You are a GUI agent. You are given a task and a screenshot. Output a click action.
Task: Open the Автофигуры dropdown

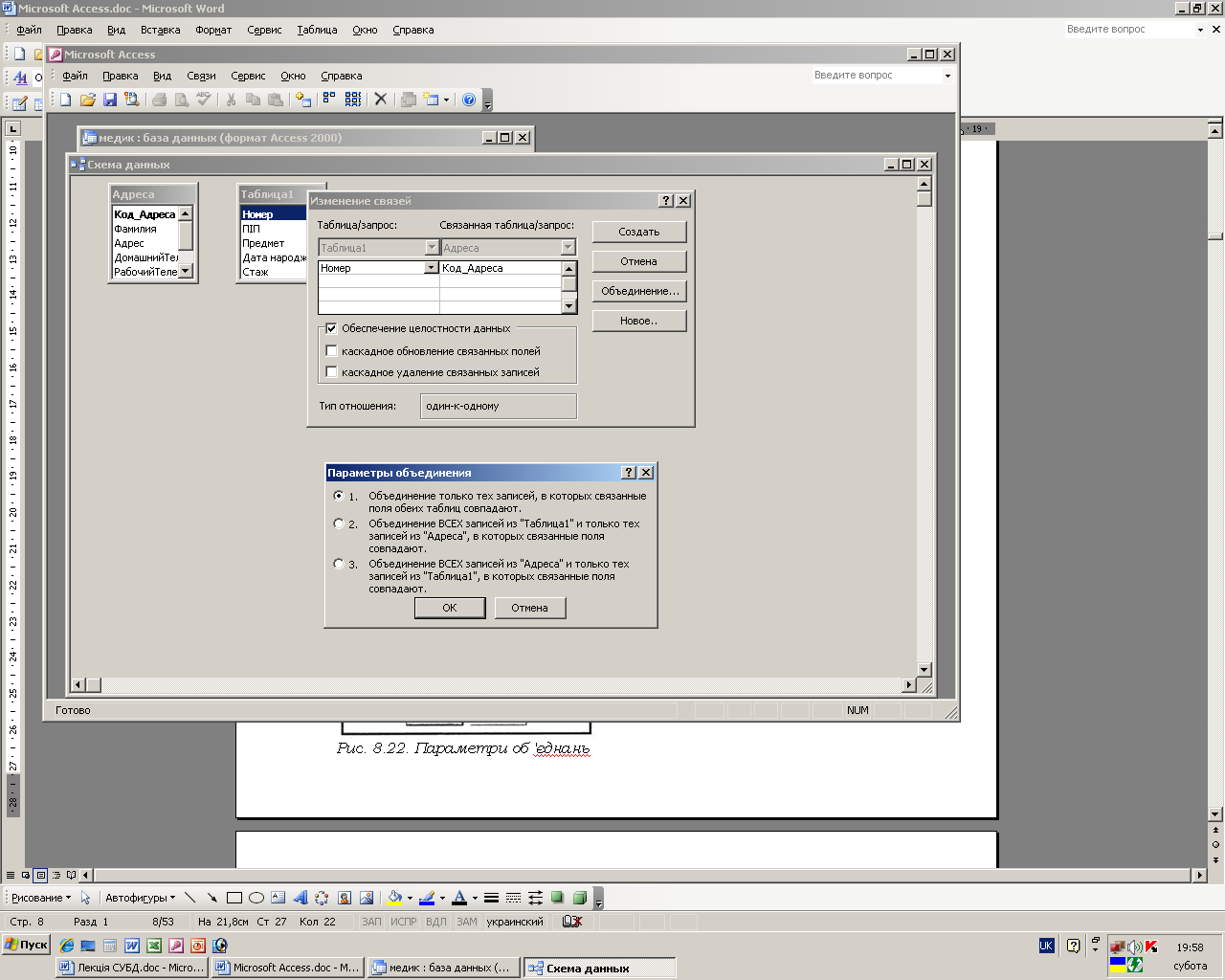click(x=141, y=898)
